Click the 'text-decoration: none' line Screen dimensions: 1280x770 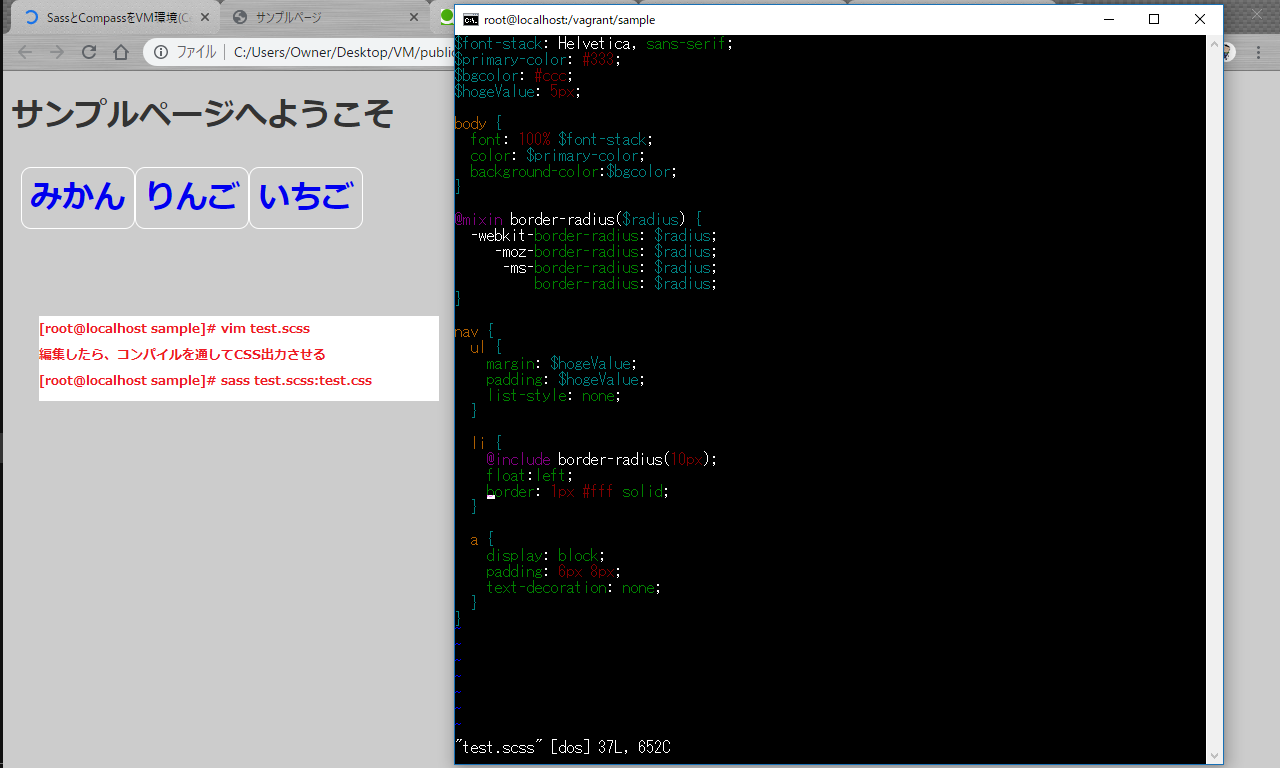pyautogui.click(x=574, y=588)
